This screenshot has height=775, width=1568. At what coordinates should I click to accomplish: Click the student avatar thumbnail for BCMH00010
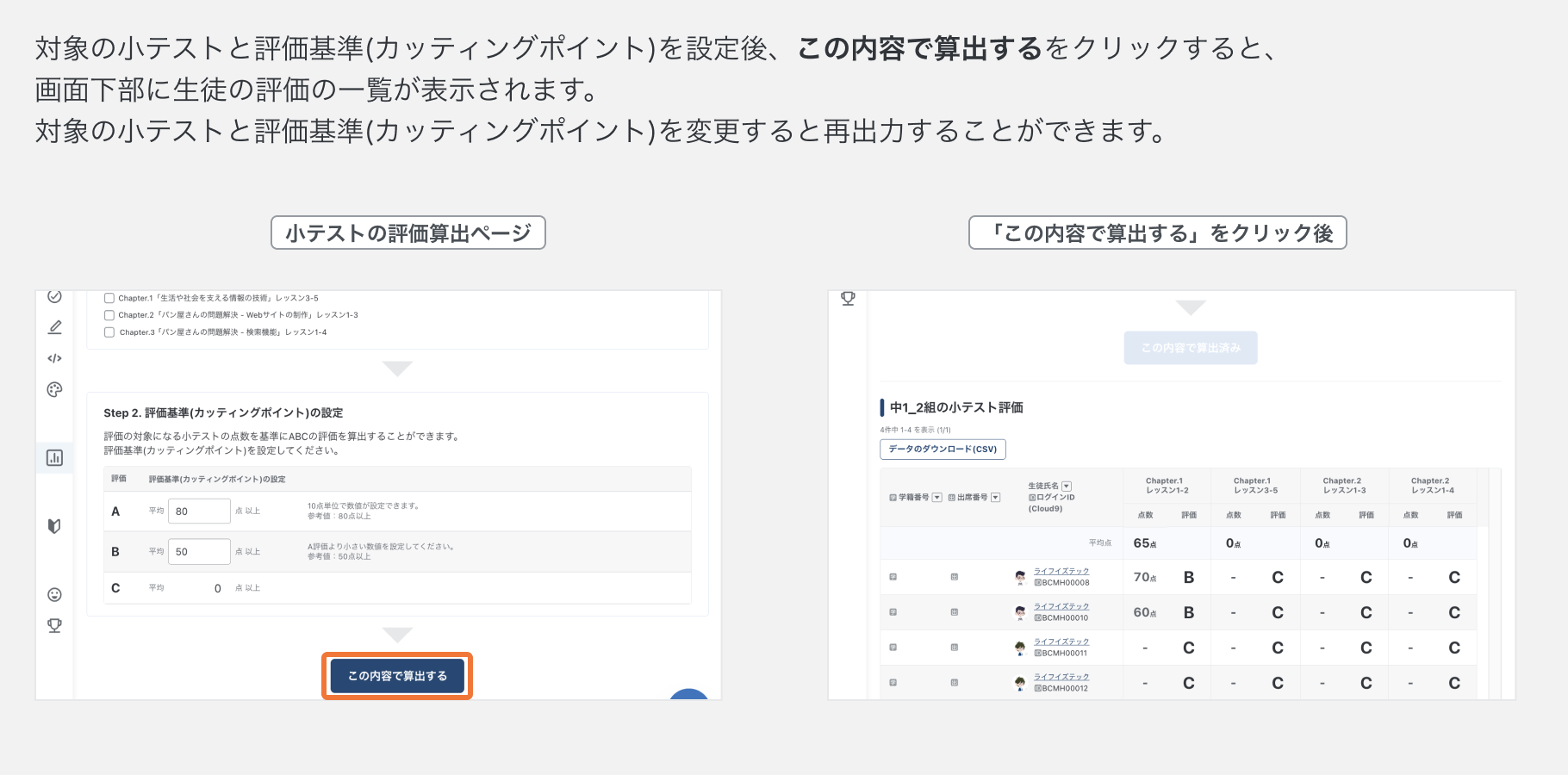pyautogui.click(x=1020, y=612)
